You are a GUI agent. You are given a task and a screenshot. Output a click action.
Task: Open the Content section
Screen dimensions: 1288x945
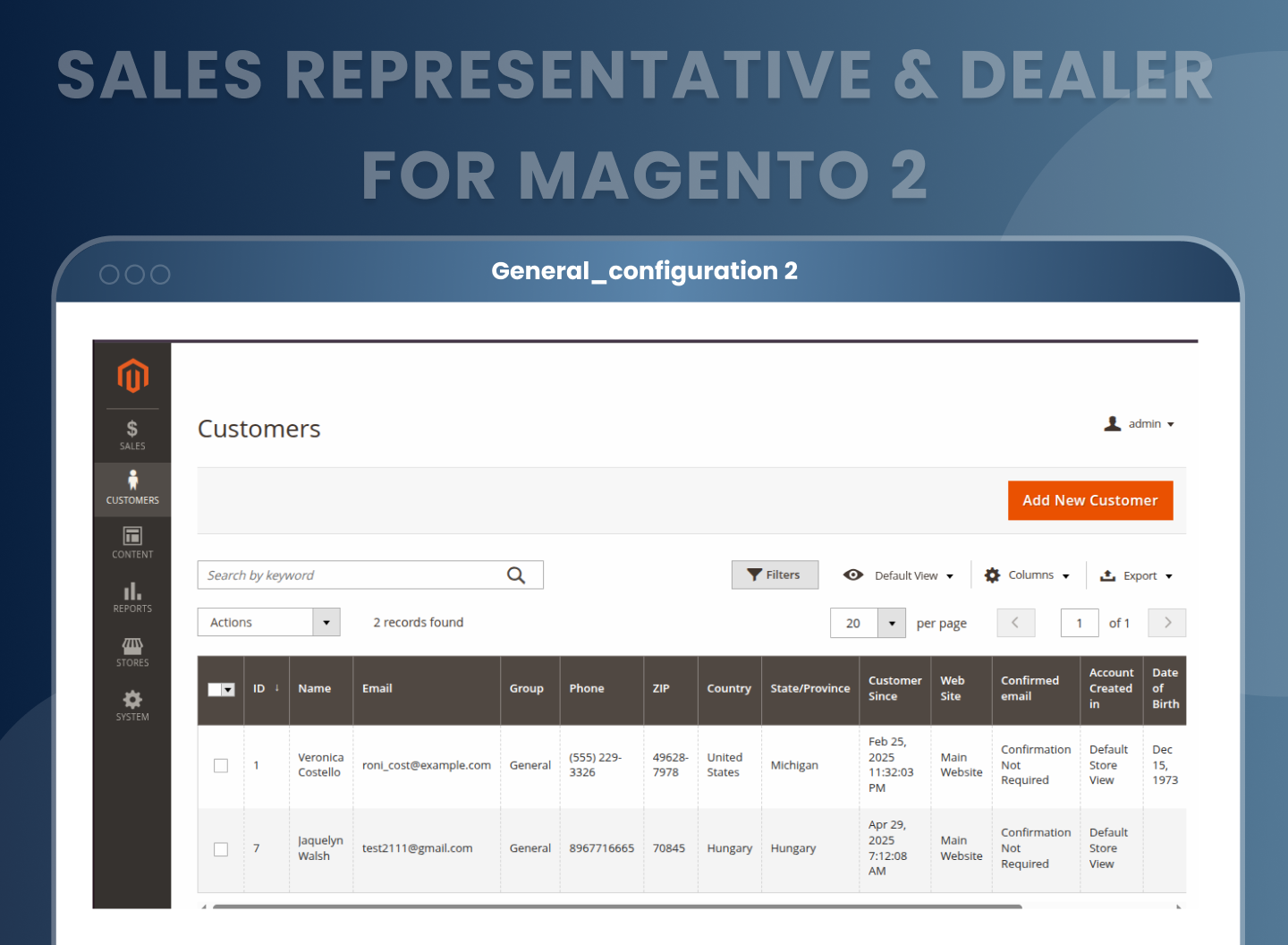pos(131,542)
